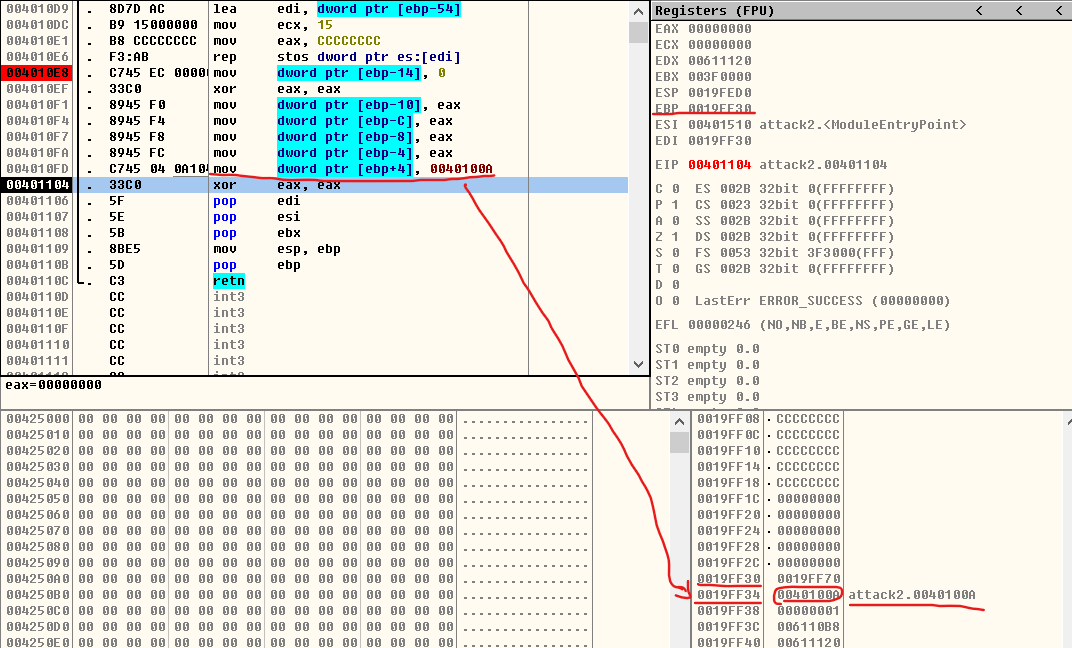Select the breakpoint at address 004010E8

[38, 73]
